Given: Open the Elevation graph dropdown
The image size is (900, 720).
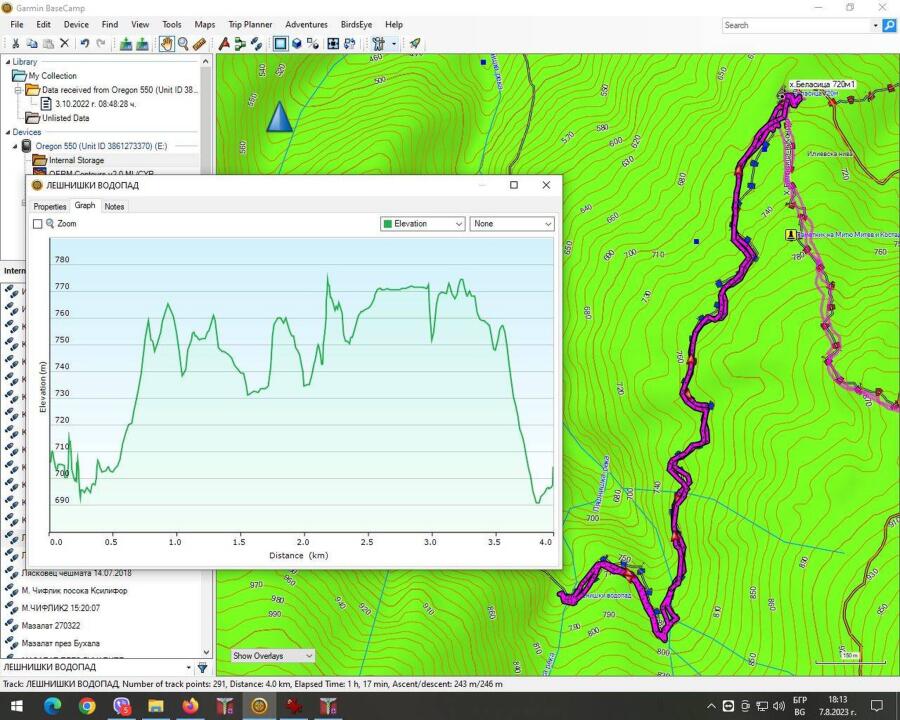Looking at the screenshot, I should (x=422, y=224).
